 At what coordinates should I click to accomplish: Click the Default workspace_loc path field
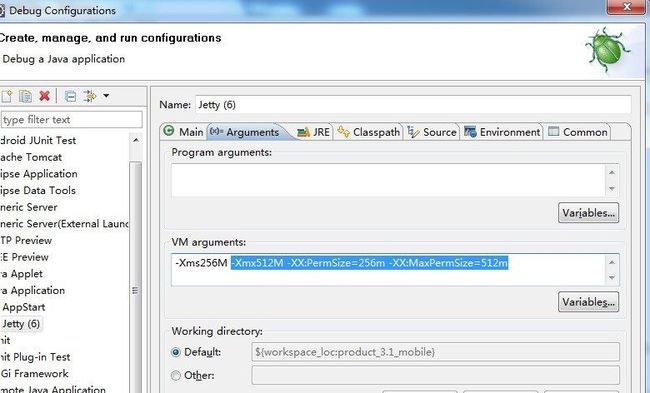(x=435, y=352)
